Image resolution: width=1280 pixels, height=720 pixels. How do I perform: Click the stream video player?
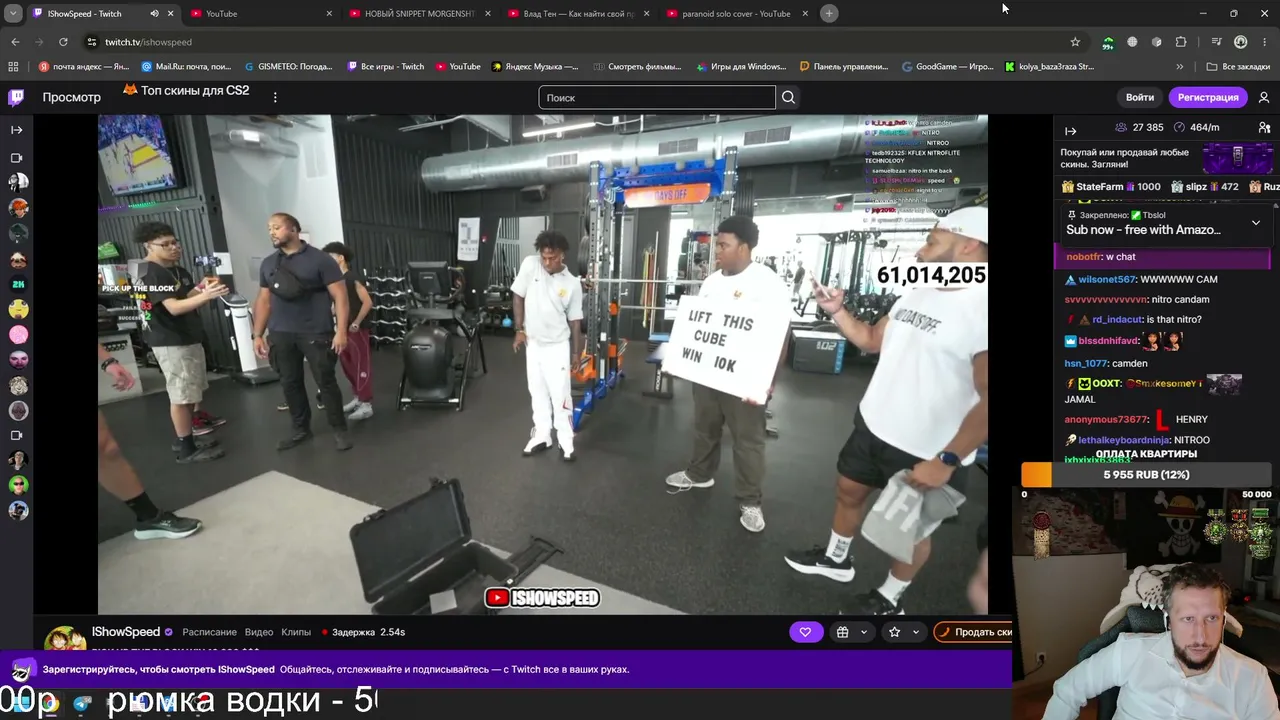click(542, 364)
